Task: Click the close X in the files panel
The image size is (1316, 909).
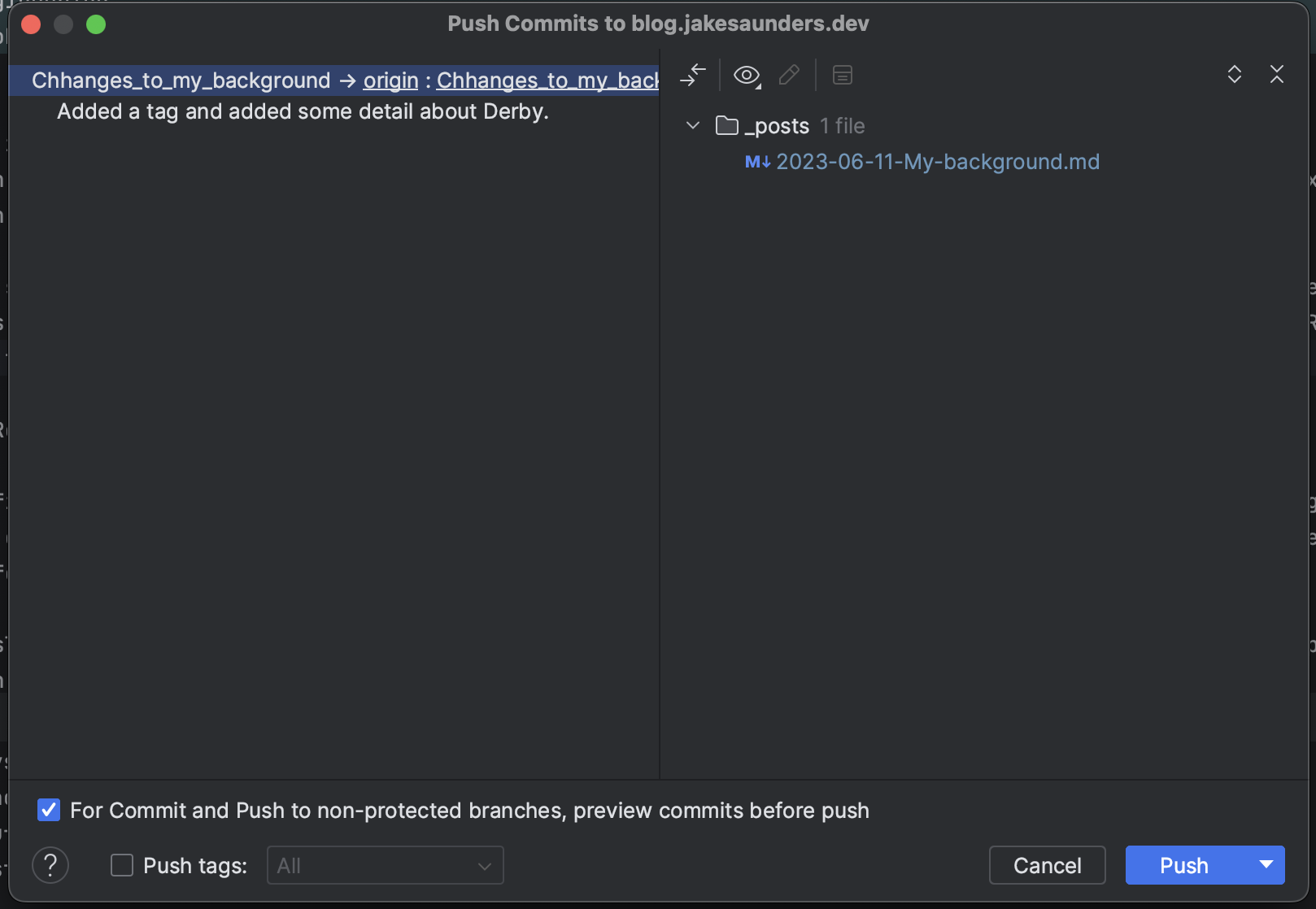Action: coord(1277,75)
